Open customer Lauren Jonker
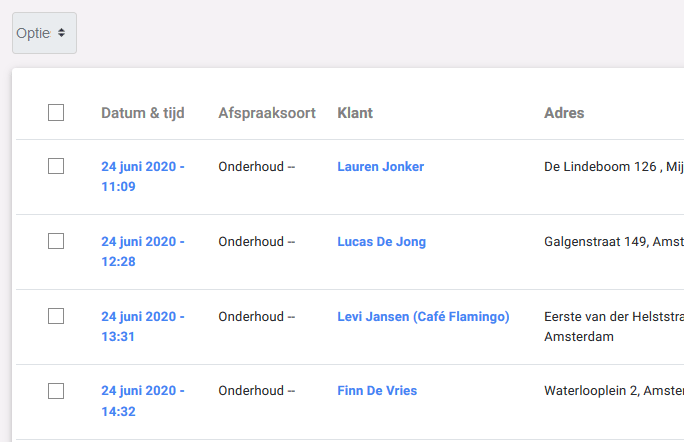Screen dimensions: 684x442 [380, 167]
